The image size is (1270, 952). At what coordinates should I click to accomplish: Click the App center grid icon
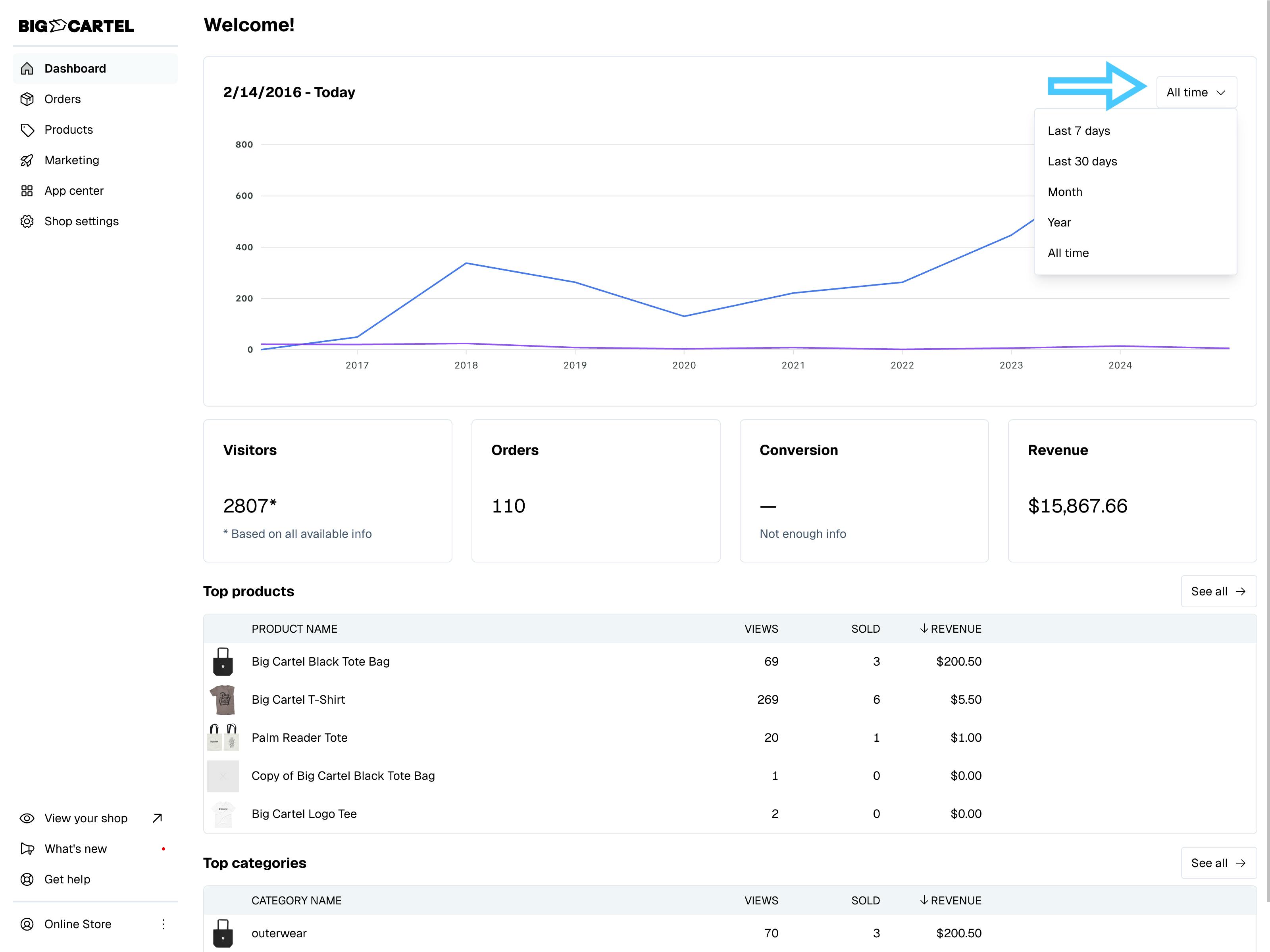tap(27, 190)
